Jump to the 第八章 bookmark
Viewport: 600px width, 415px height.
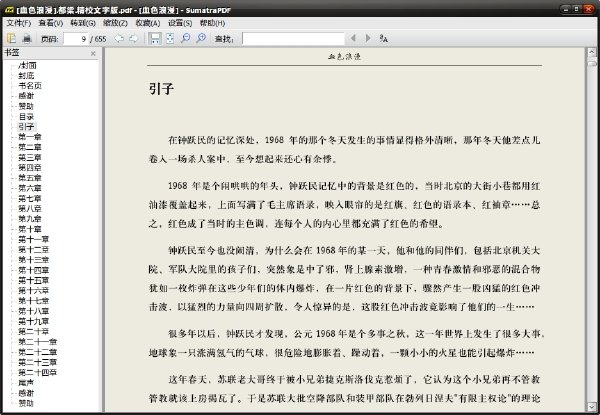[30, 208]
